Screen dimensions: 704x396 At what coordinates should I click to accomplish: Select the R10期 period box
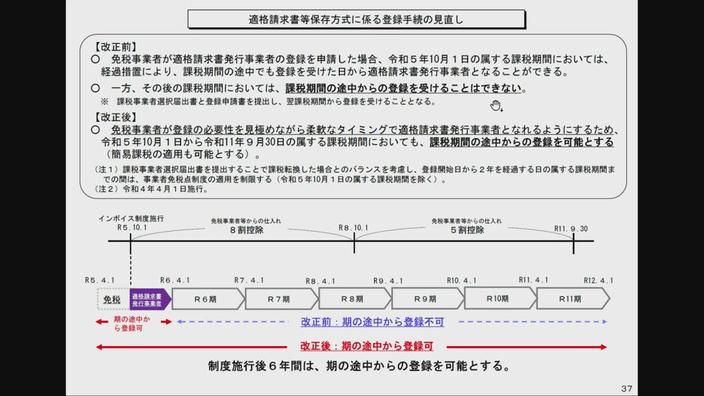click(x=500, y=299)
